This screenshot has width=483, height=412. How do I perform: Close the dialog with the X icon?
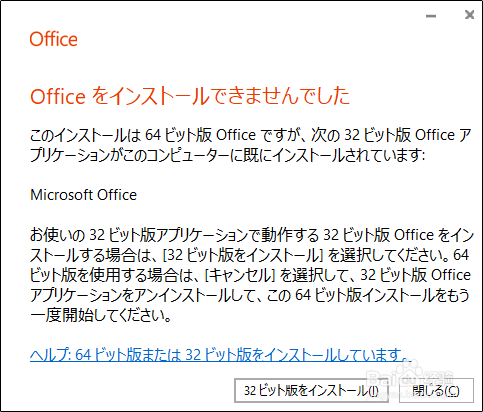coord(469,15)
